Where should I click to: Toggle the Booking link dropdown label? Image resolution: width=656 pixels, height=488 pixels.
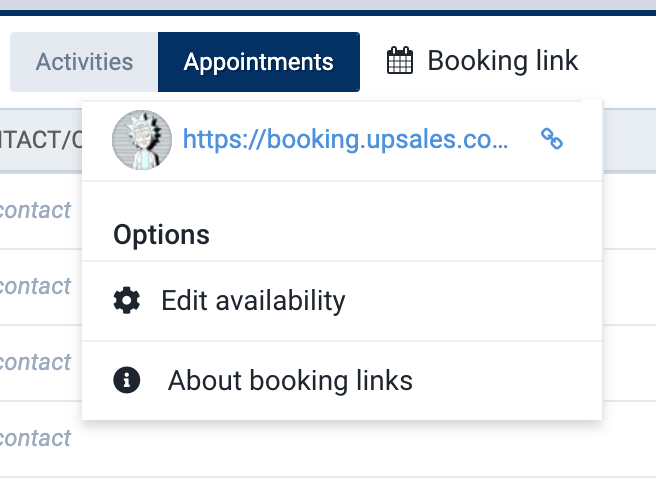(x=502, y=60)
